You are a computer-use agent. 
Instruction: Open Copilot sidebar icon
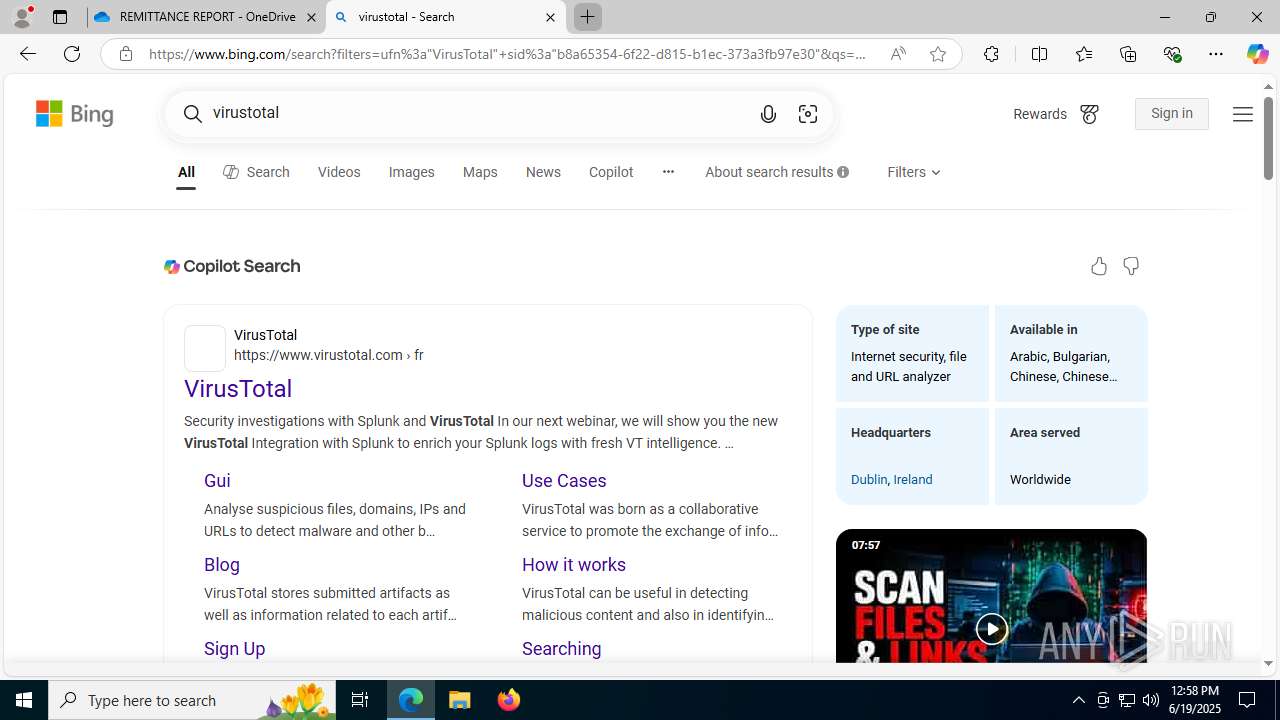(1257, 54)
